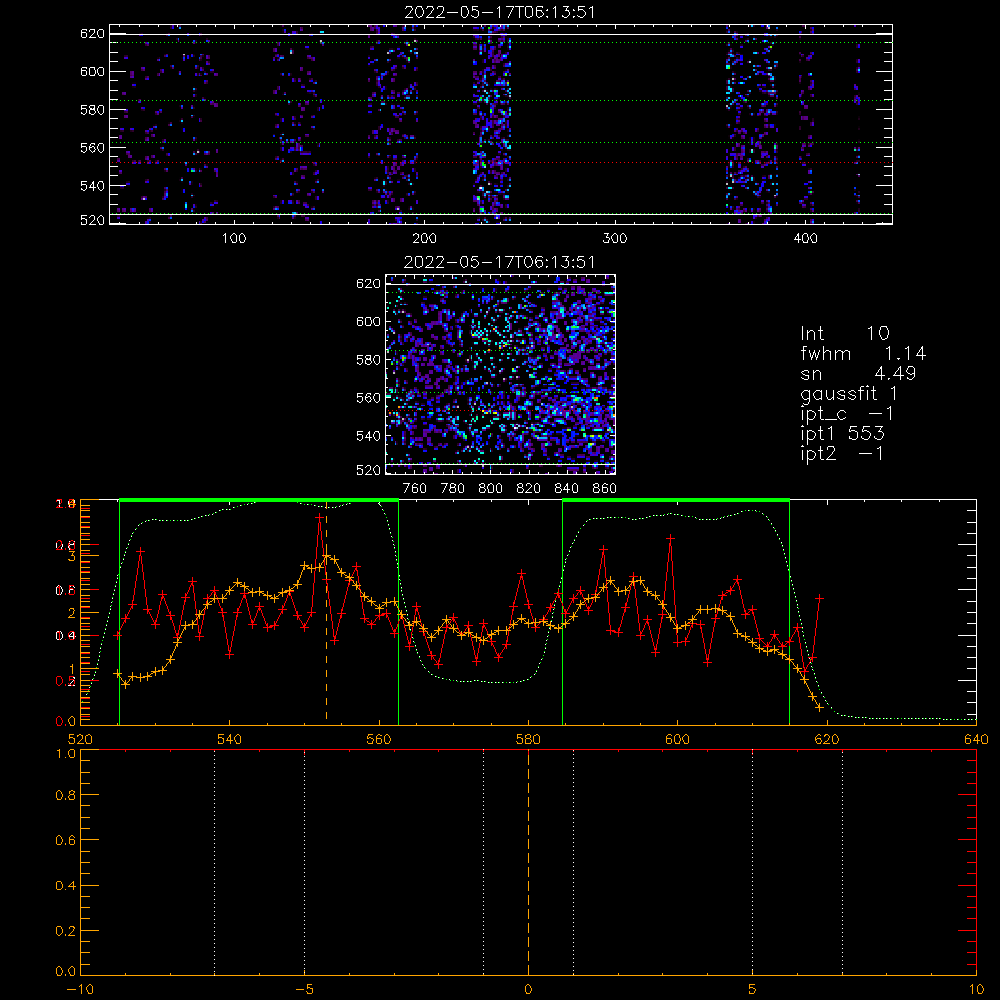Click x-axis label '-5' of the bottom plot
The image size is (1000, 1000).
pyautogui.click(x=305, y=990)
